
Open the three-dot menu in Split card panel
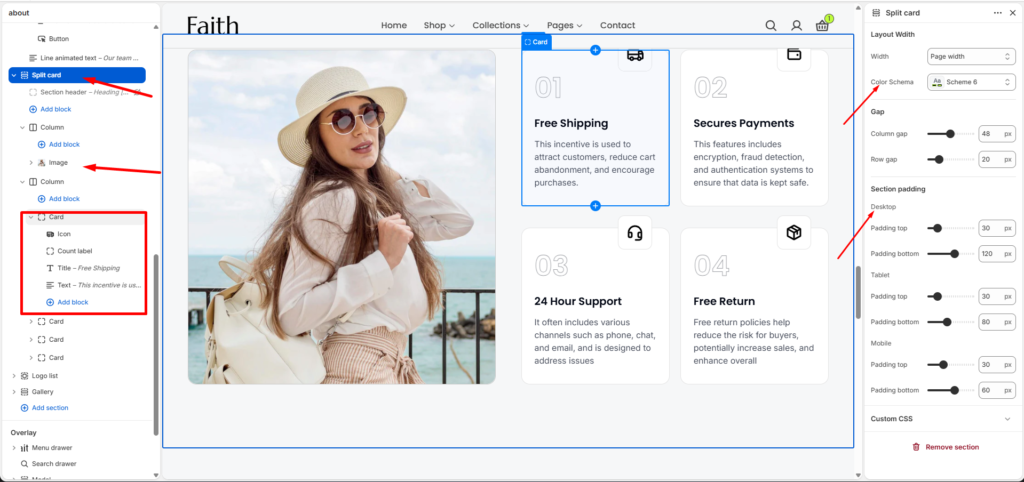click(x=998, y=12)
